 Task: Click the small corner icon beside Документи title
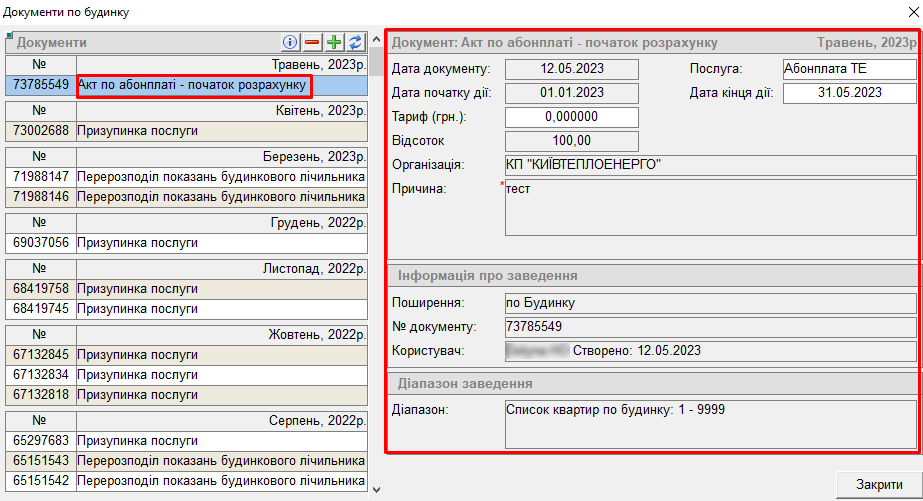click(10, 37)
